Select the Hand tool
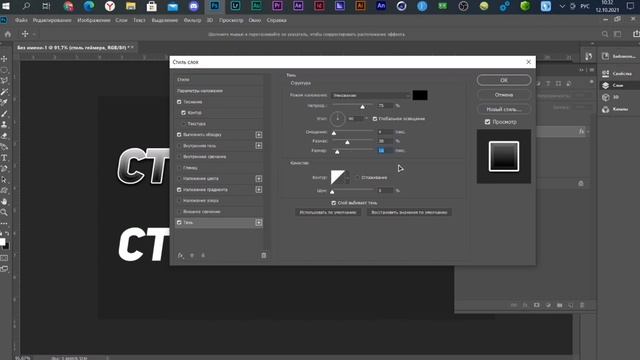Image resolution: width=640 pixels, height=360 pixels. pos(4,202)
